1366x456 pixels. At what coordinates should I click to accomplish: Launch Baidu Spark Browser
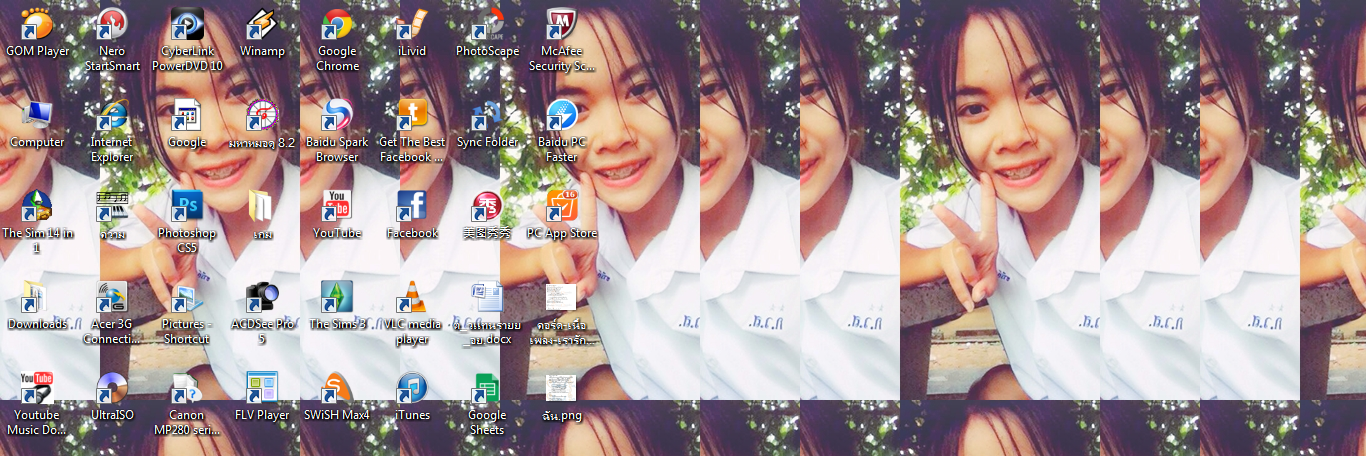tap(337, 115)
